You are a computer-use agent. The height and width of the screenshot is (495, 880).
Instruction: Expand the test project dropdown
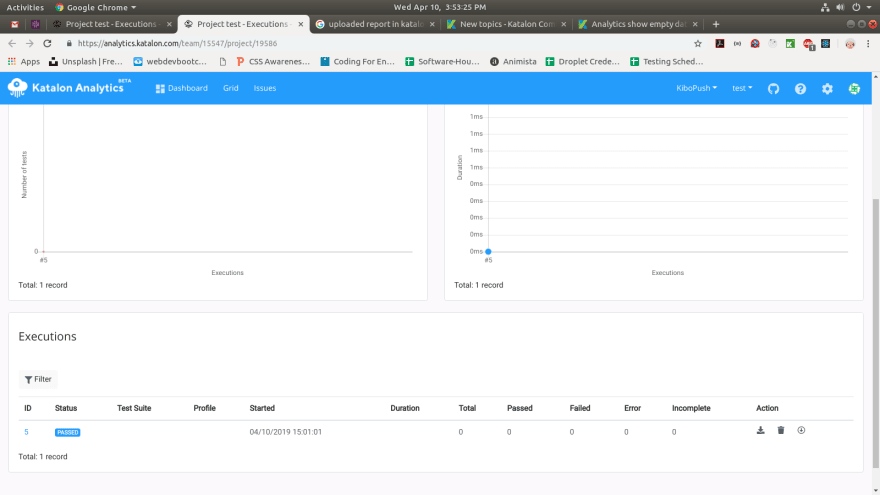click(x=742, y=88)
